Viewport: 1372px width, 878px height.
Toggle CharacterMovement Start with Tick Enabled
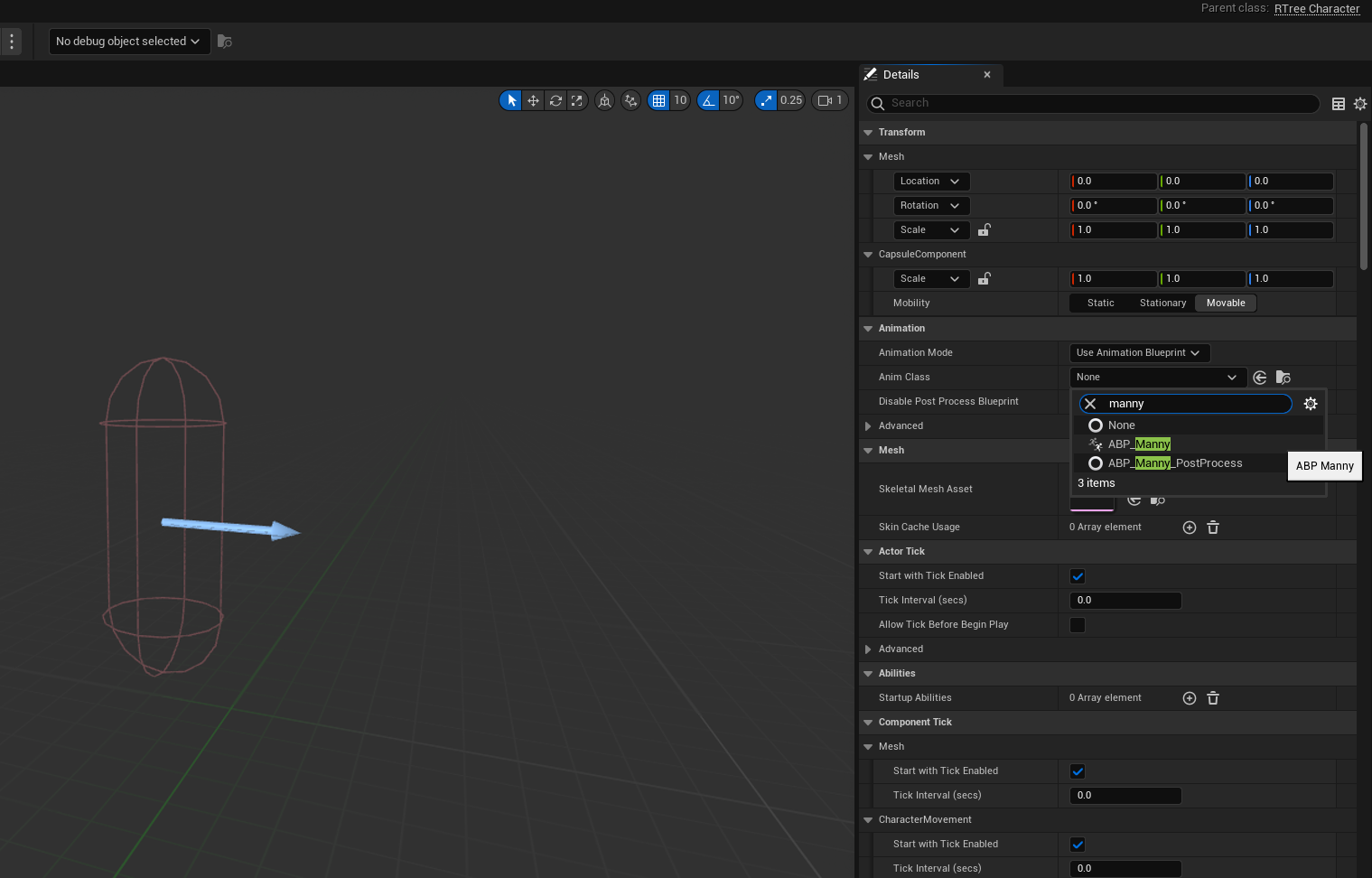[1078, 845]
